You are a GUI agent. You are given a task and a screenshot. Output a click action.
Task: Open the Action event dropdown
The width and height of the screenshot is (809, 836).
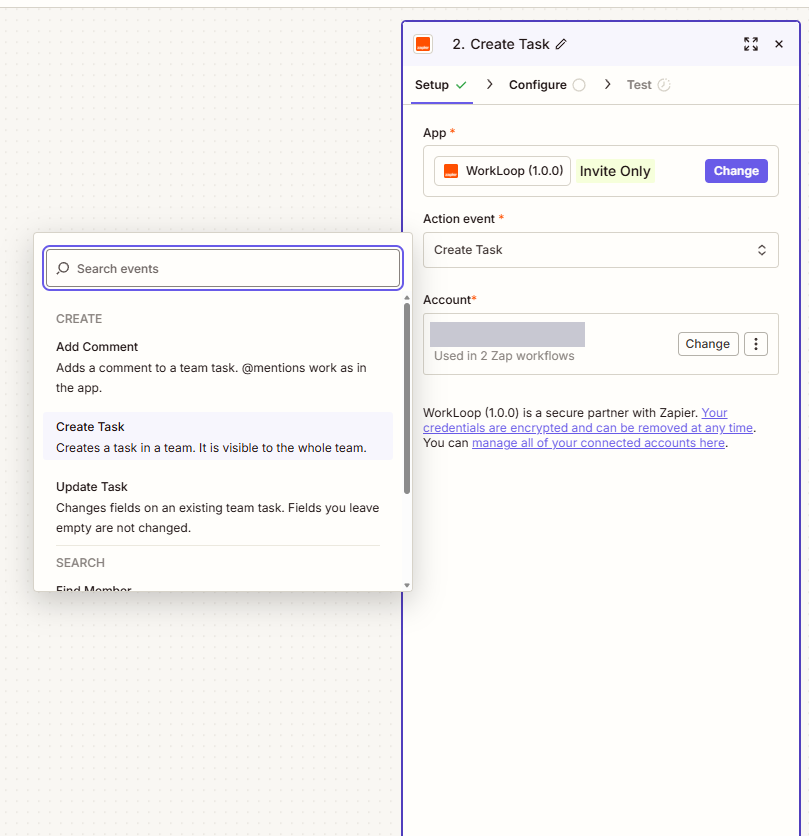[x=600, y=250]
